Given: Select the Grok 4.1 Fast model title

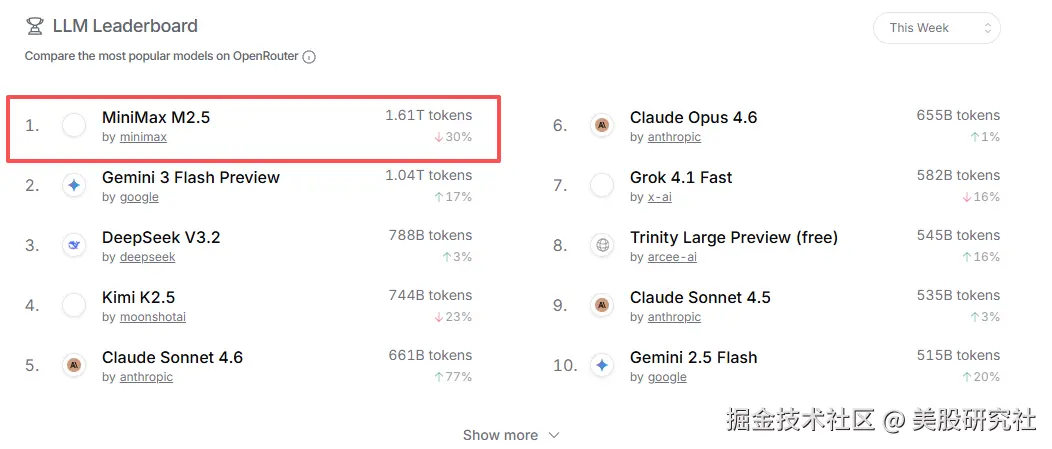Looking at the screenshot, I should click(x=681, y=177).
